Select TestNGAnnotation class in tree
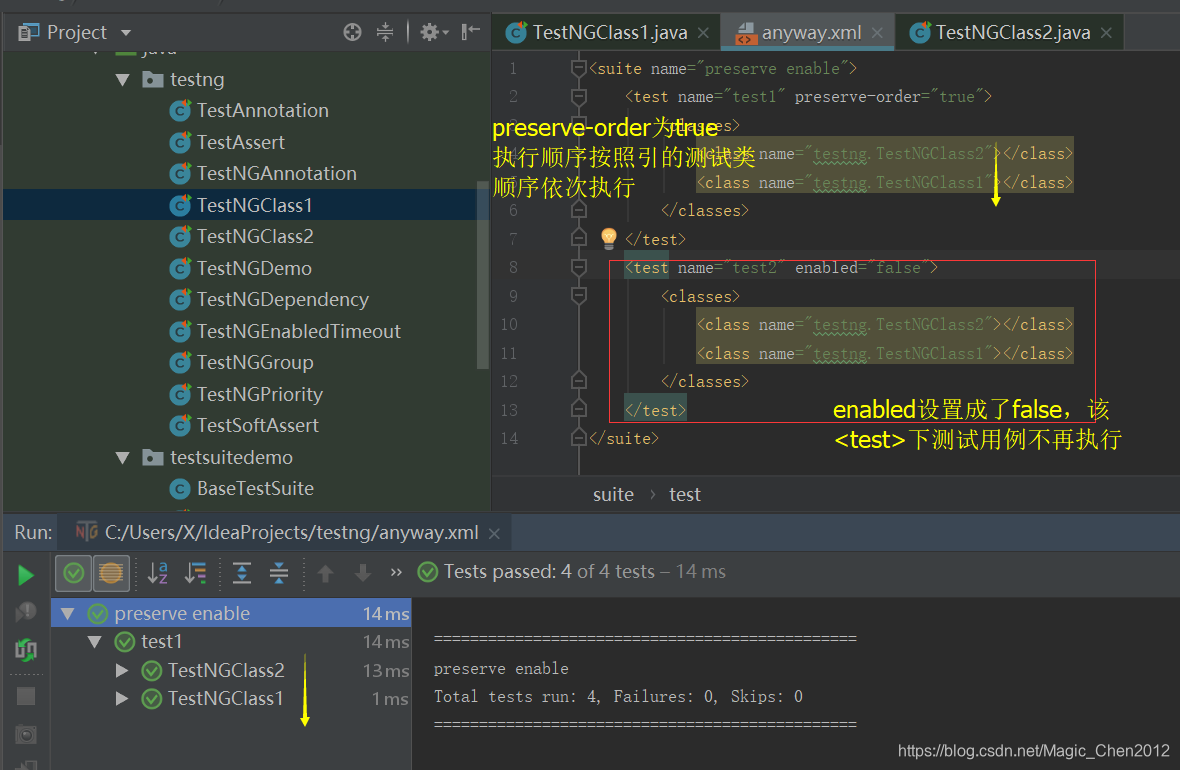The width and height of the screenshot is (1180, 770). coord(277,173)
